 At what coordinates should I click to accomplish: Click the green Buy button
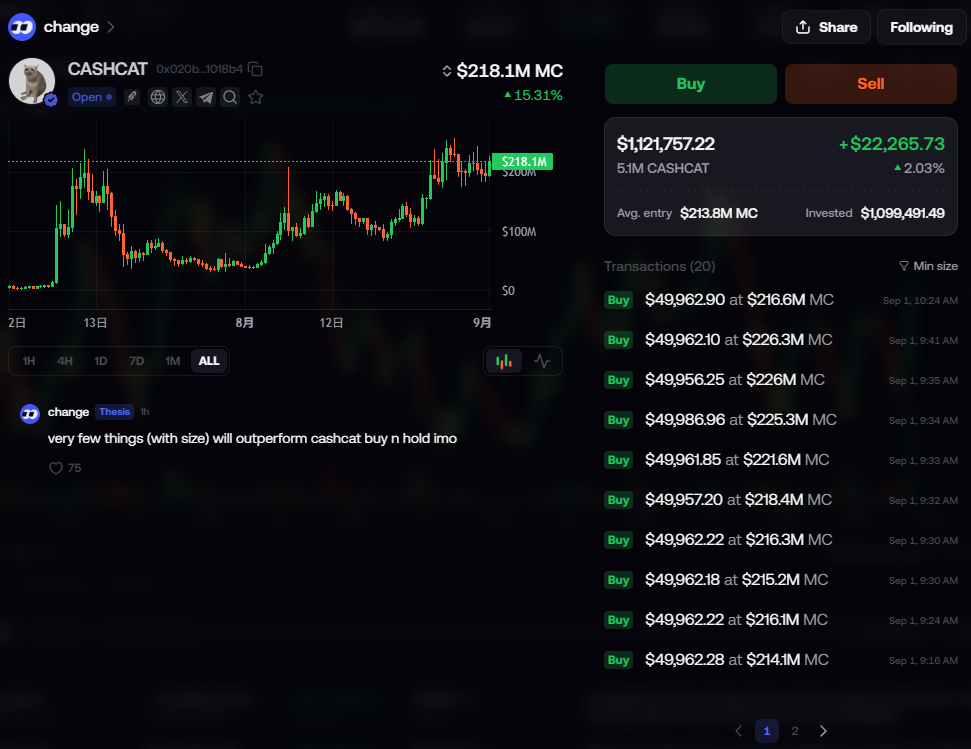(x=690, y=84)
